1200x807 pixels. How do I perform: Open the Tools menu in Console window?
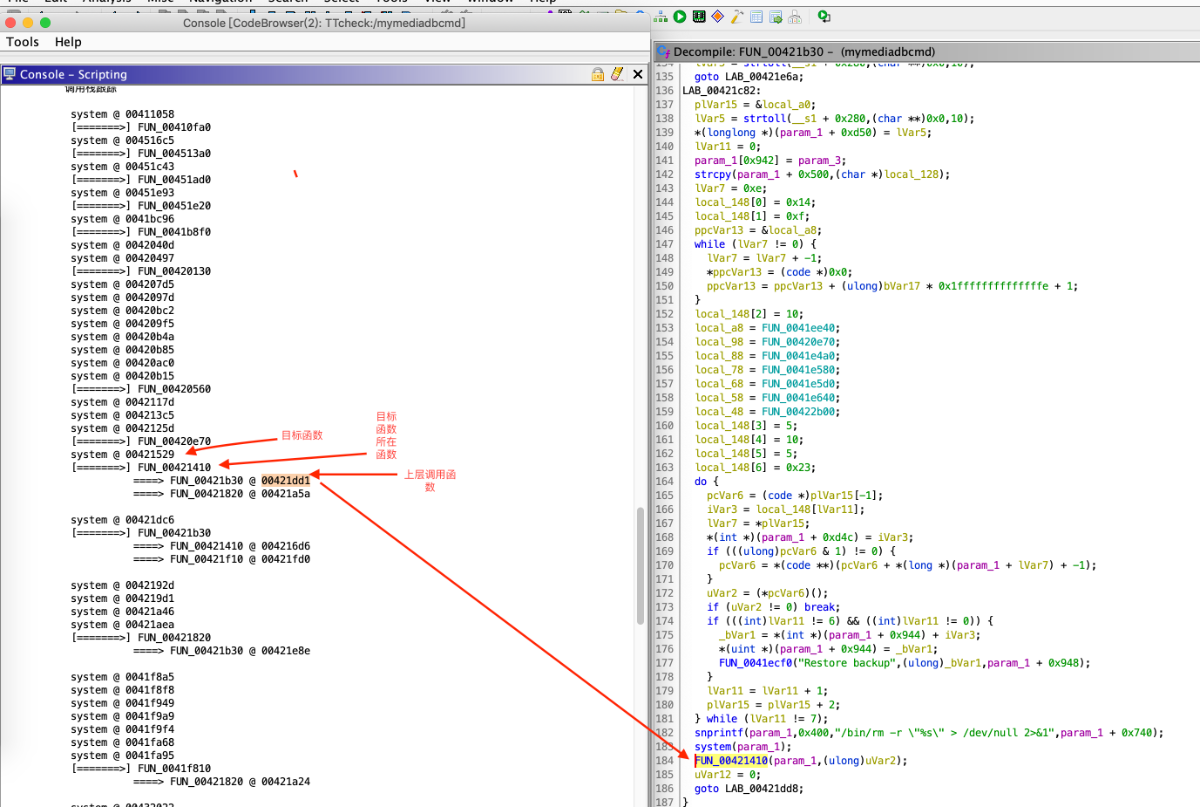22,42
